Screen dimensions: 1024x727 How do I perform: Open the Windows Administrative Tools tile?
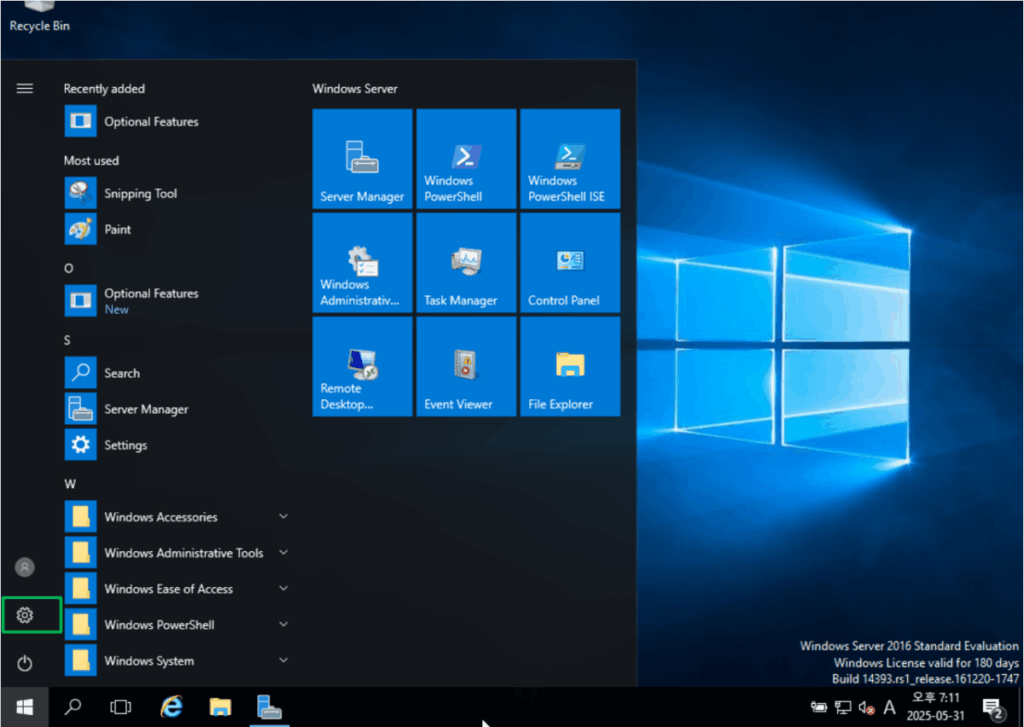click(362, 262)
